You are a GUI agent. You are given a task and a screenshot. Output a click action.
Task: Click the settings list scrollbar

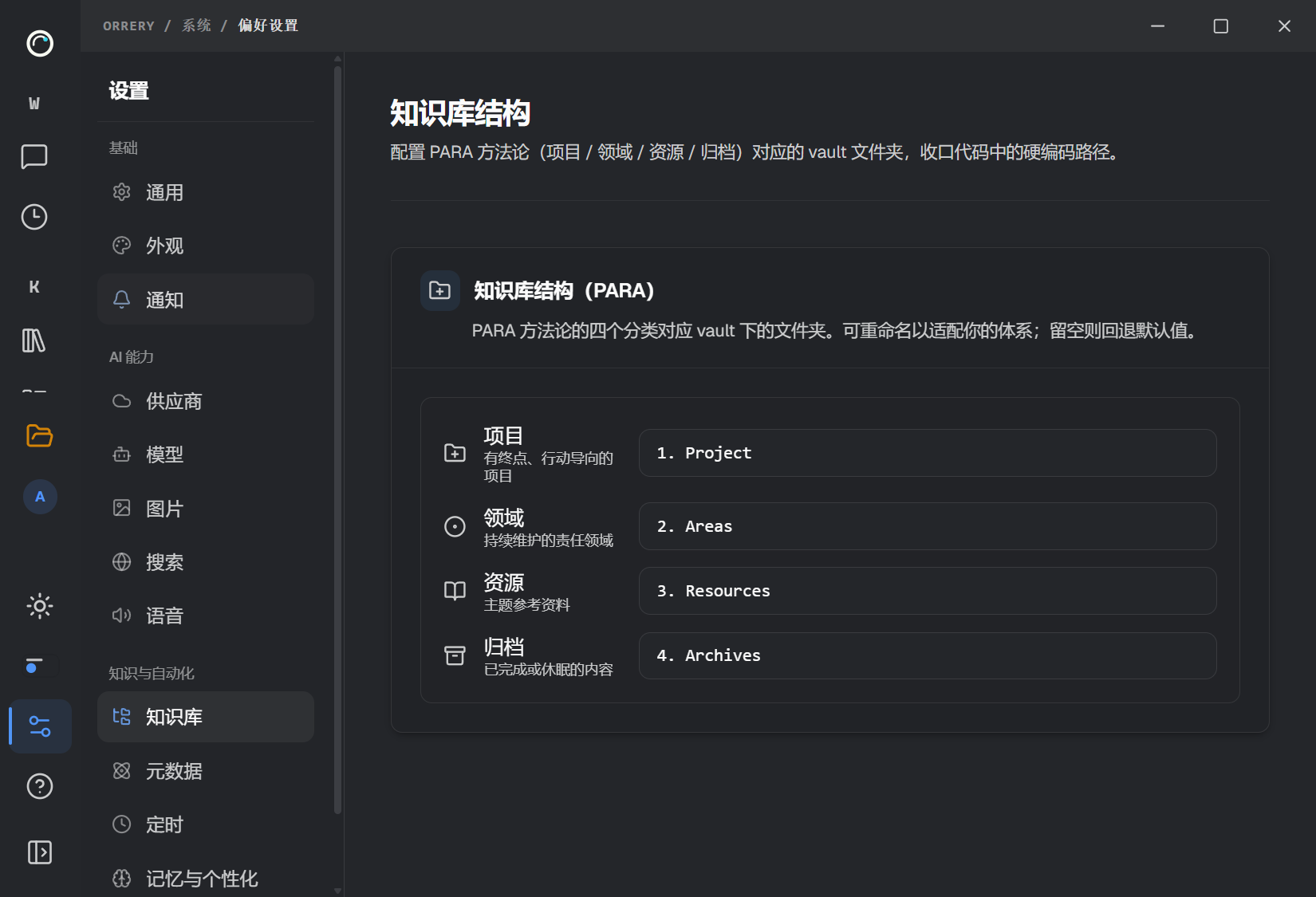pyautogui.click(x=338, y=439)
